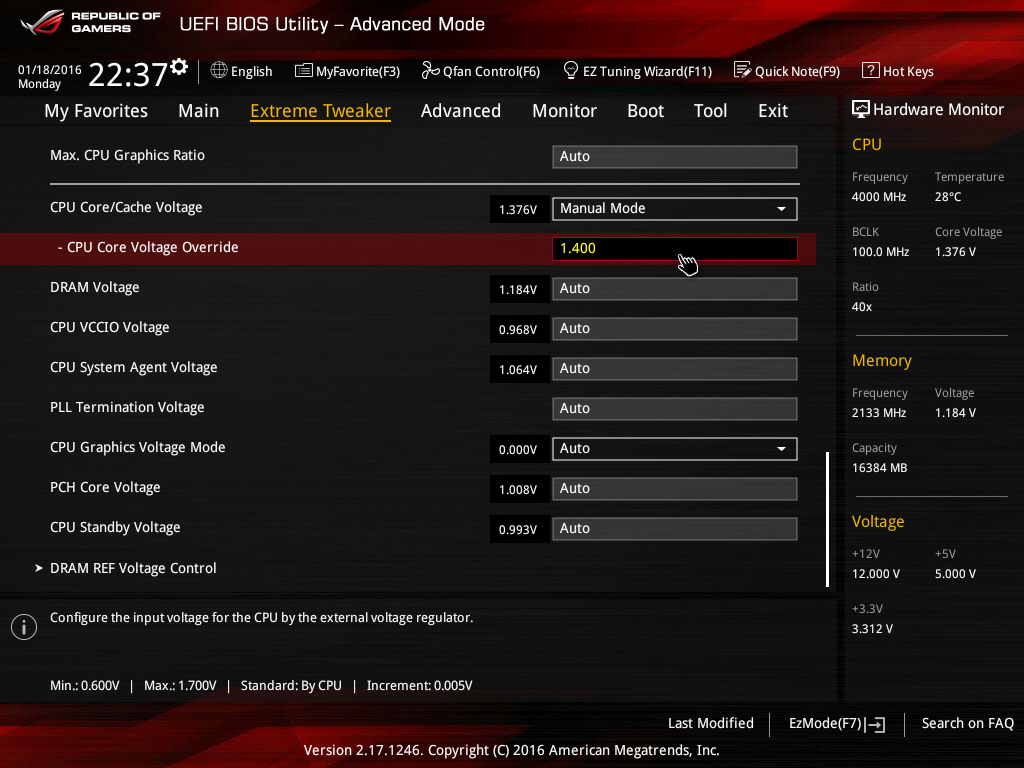The image size is (1024, 768).
Task: Click the CPU VCCIO Voltage Auto field
Action: (x=675, y=328)
